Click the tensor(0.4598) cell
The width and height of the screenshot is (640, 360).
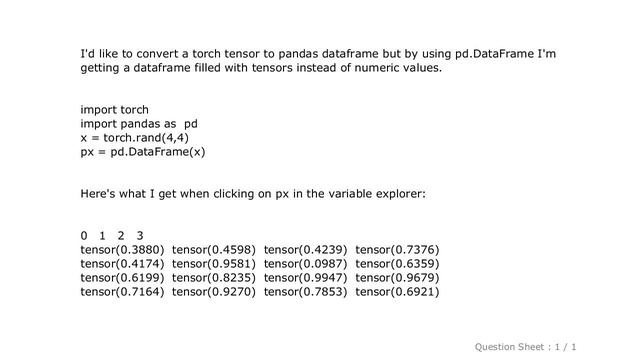coord(214,250)
